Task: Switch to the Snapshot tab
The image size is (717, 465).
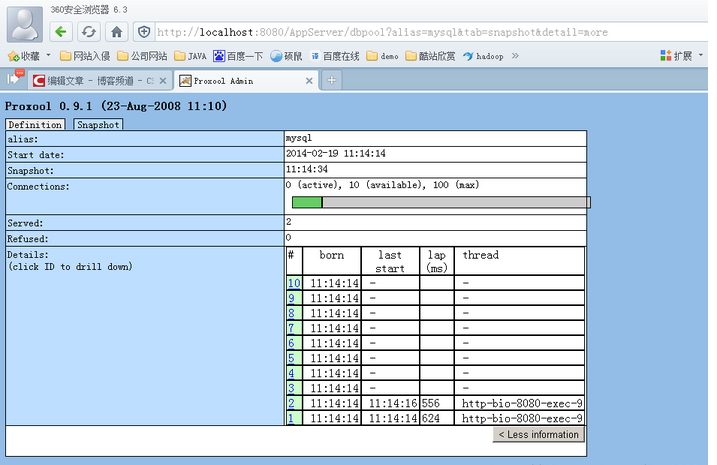Action: point(98,125)
